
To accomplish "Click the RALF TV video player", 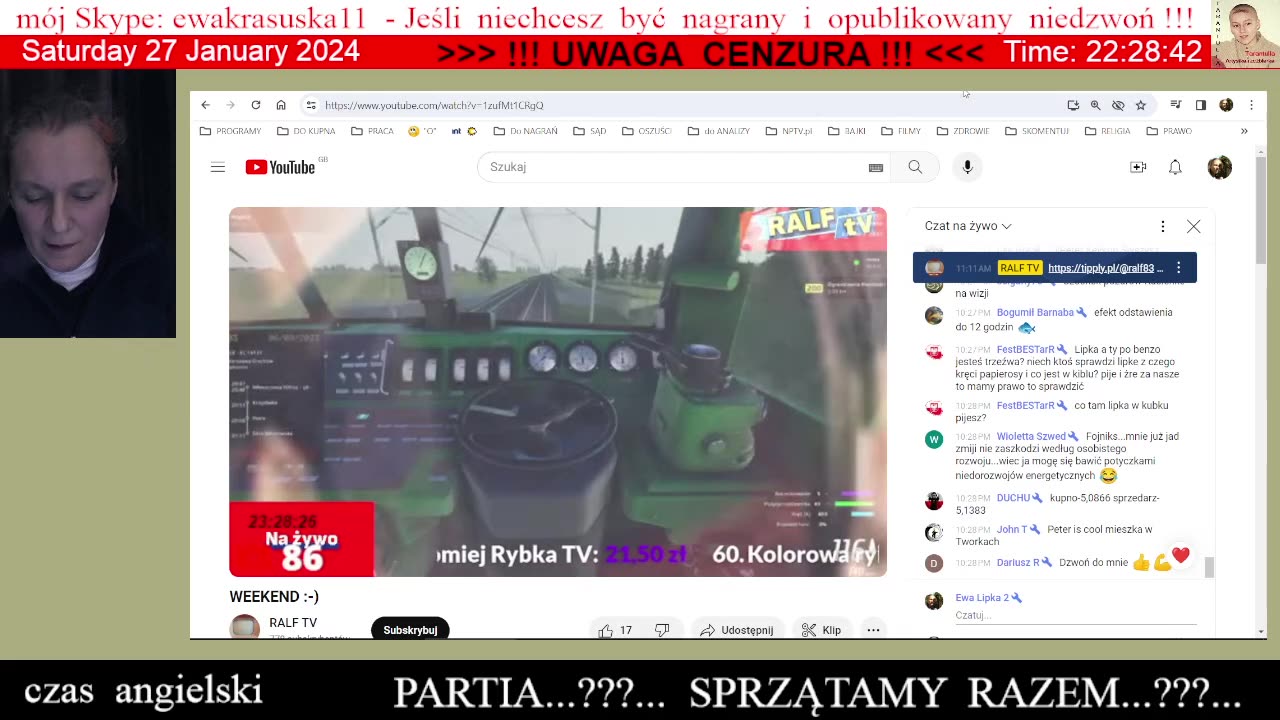I will click(x=558, y=392).
